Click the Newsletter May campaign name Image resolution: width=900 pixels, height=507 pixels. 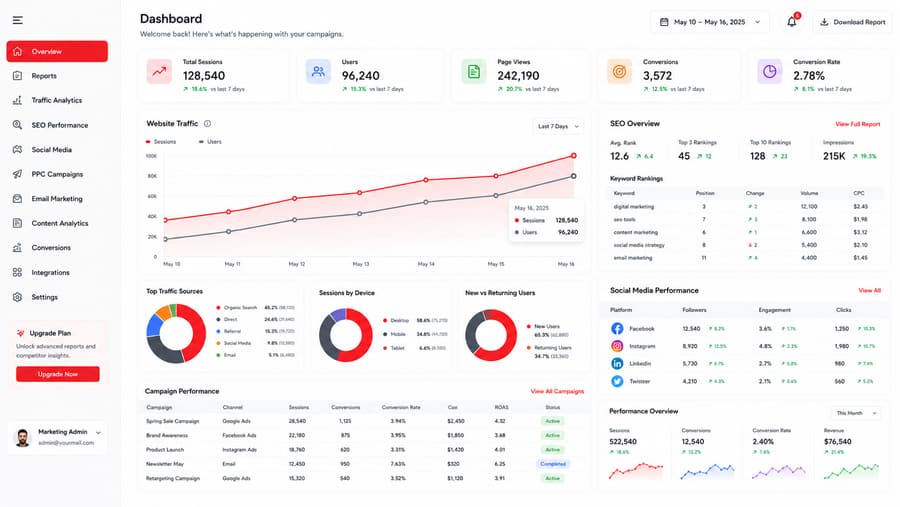click(x=165, y=464)
